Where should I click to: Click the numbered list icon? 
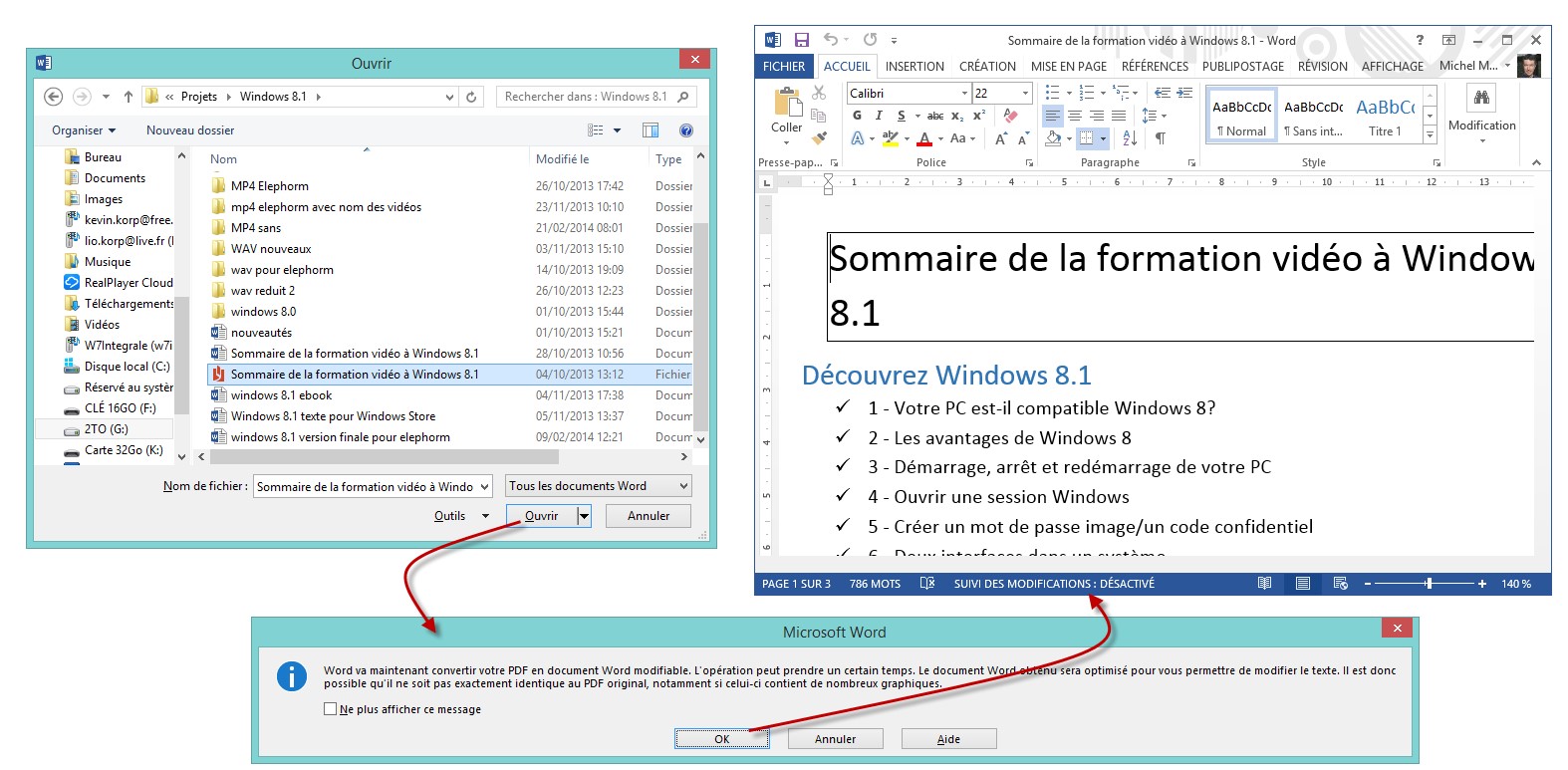pos(1087,93)
